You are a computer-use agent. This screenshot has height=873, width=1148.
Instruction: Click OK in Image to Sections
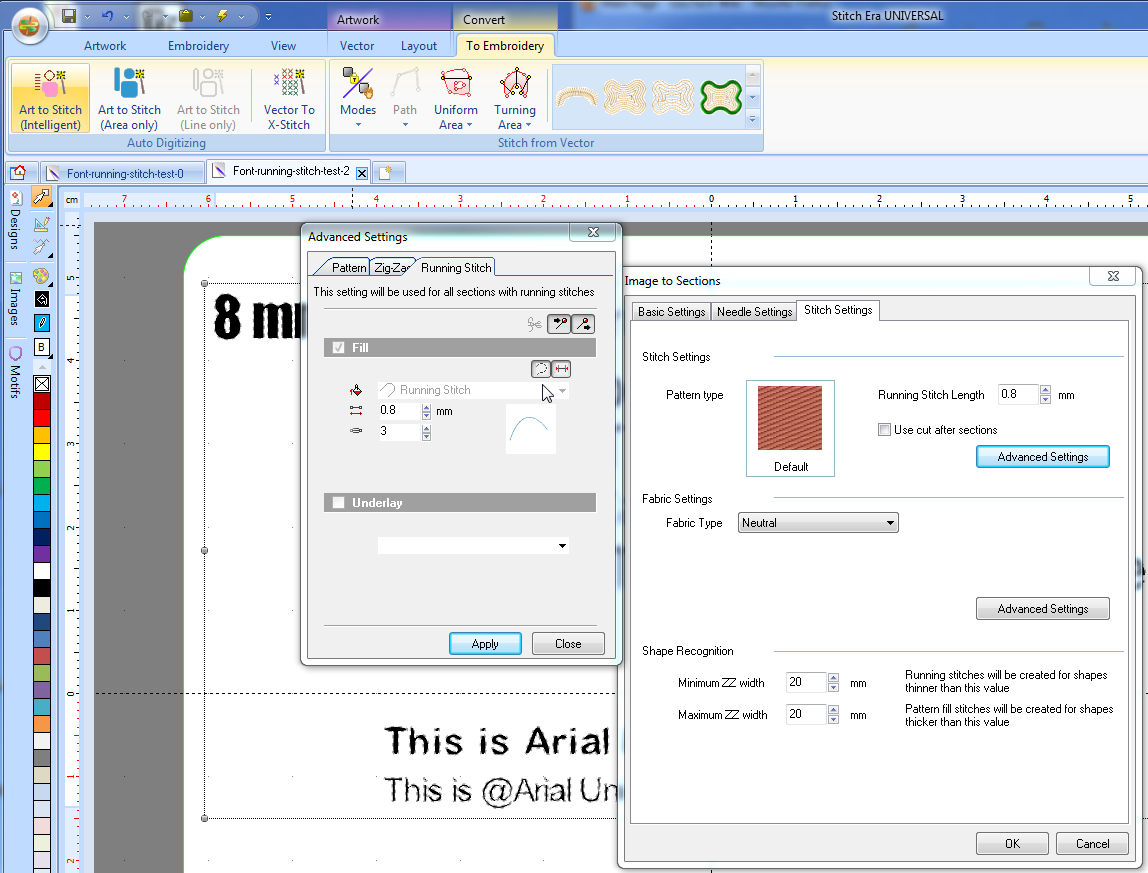click(x=1012, y=844)
